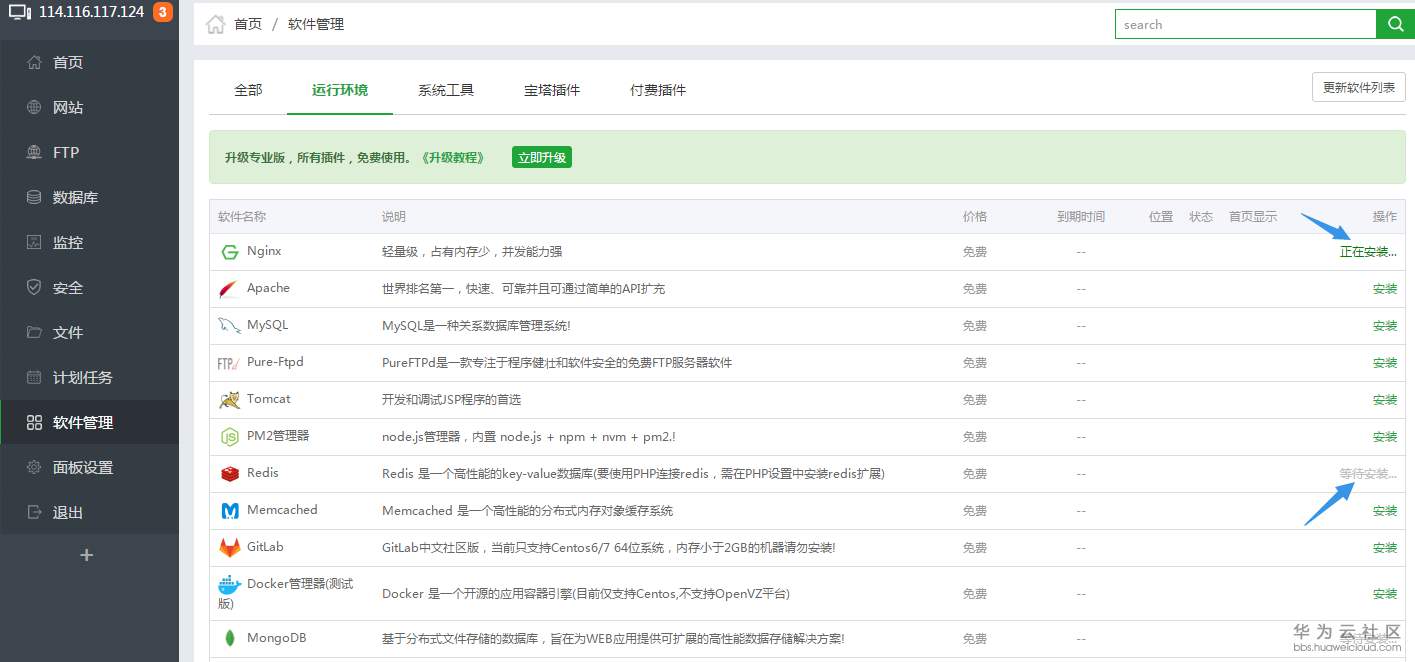Click the logout icon for 退出
The height and width of the screenshot is (662, 1415).
click(34, 512)
